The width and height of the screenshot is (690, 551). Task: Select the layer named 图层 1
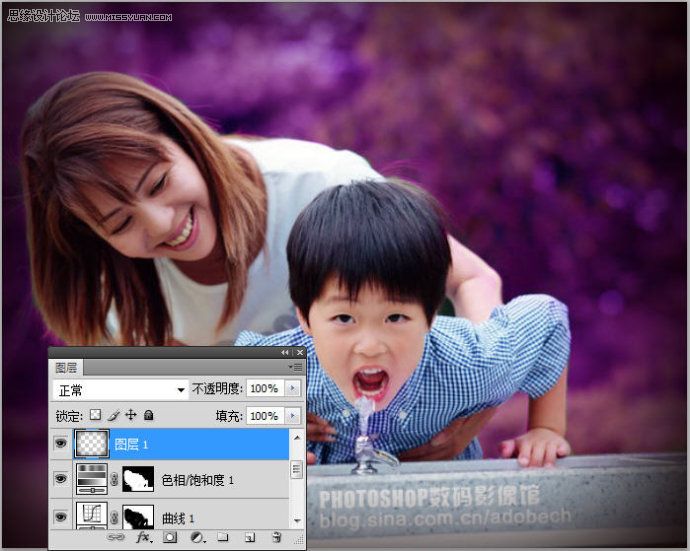[x=131, y=444]
